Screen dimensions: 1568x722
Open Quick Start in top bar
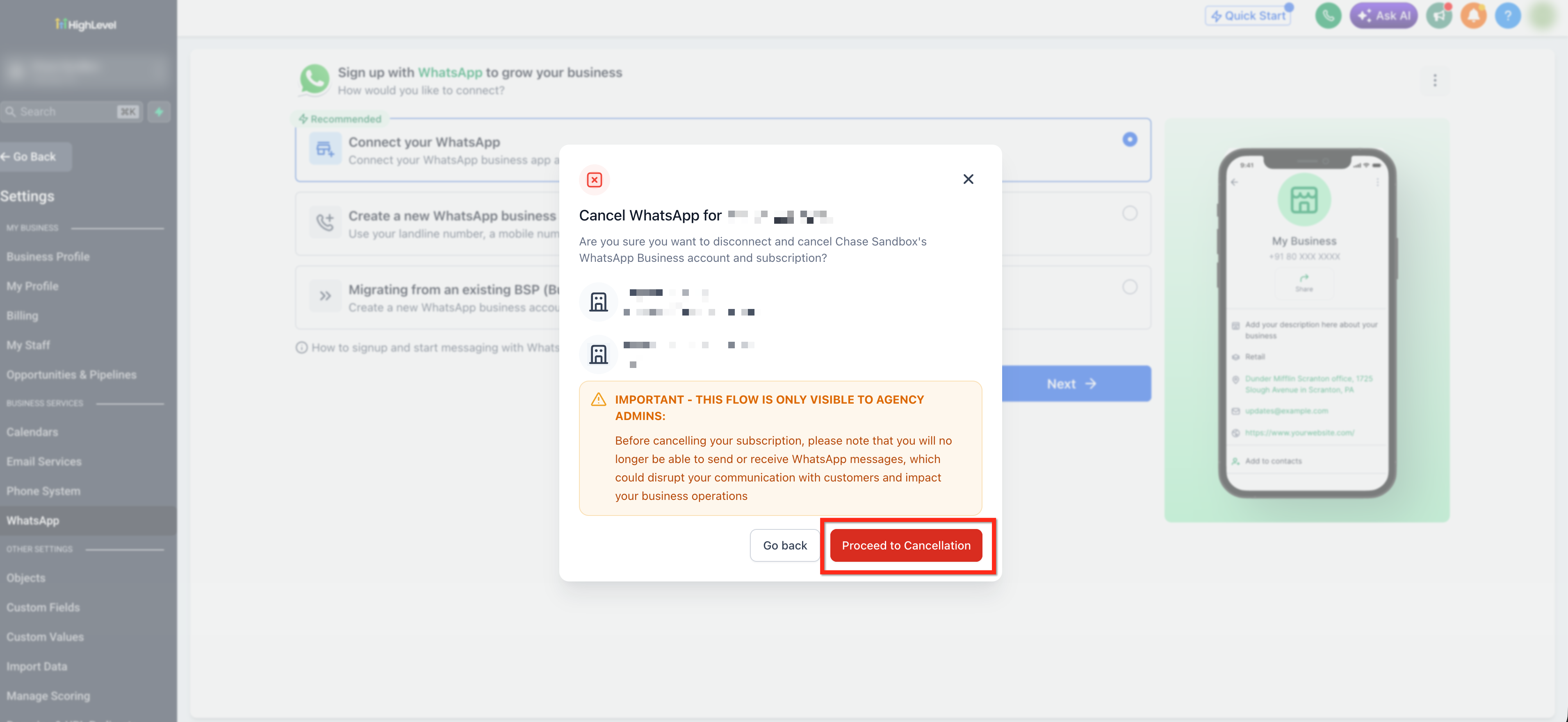tap(1248, 16)
